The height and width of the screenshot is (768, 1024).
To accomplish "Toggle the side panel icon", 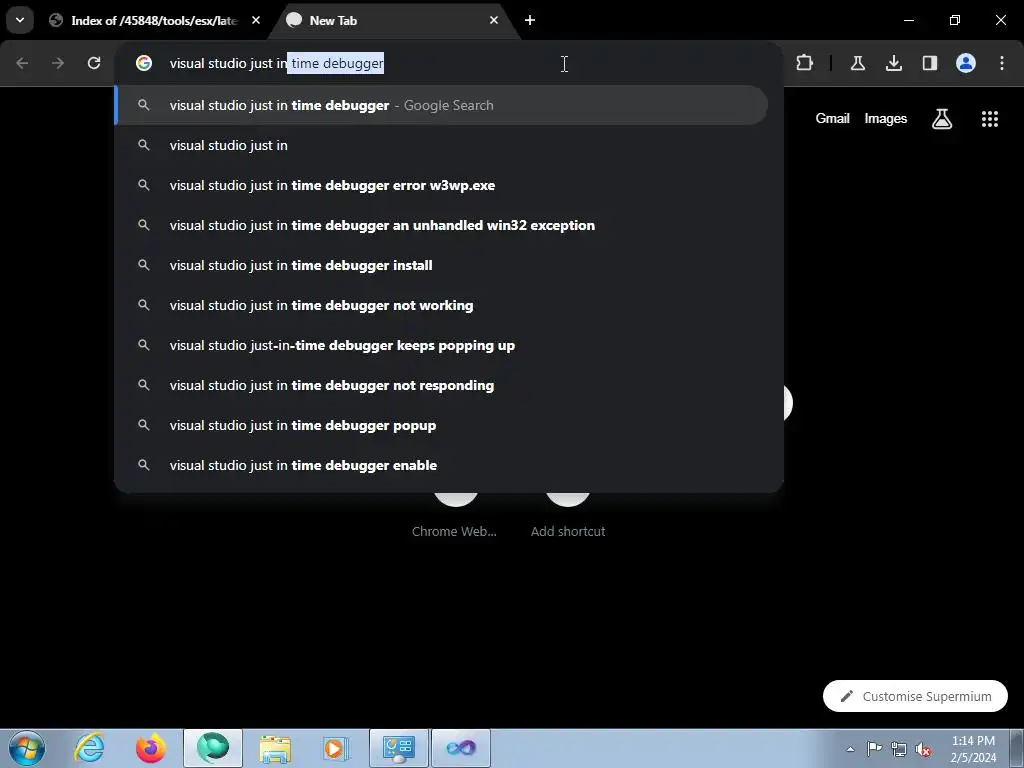I will click(x=930, y=63).
